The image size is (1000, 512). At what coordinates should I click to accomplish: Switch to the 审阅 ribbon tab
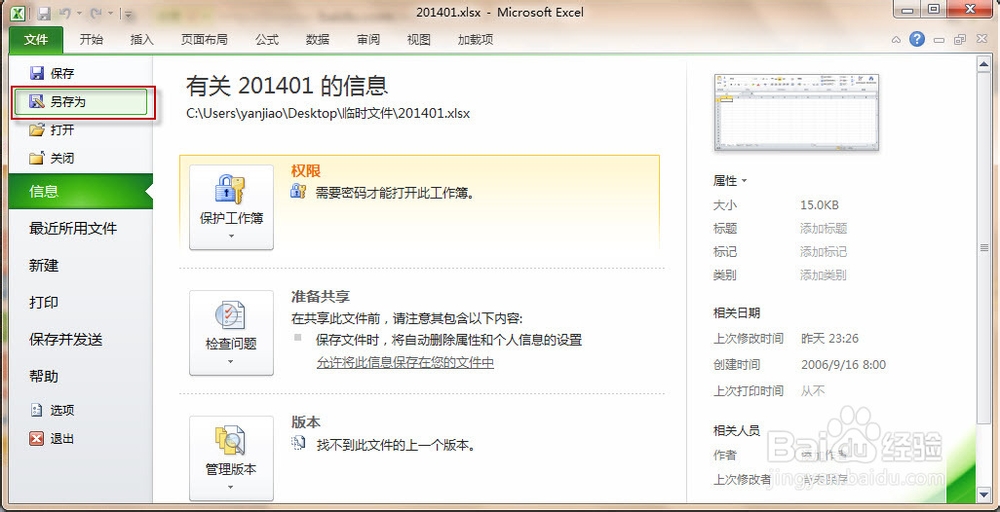click(368, 40)
